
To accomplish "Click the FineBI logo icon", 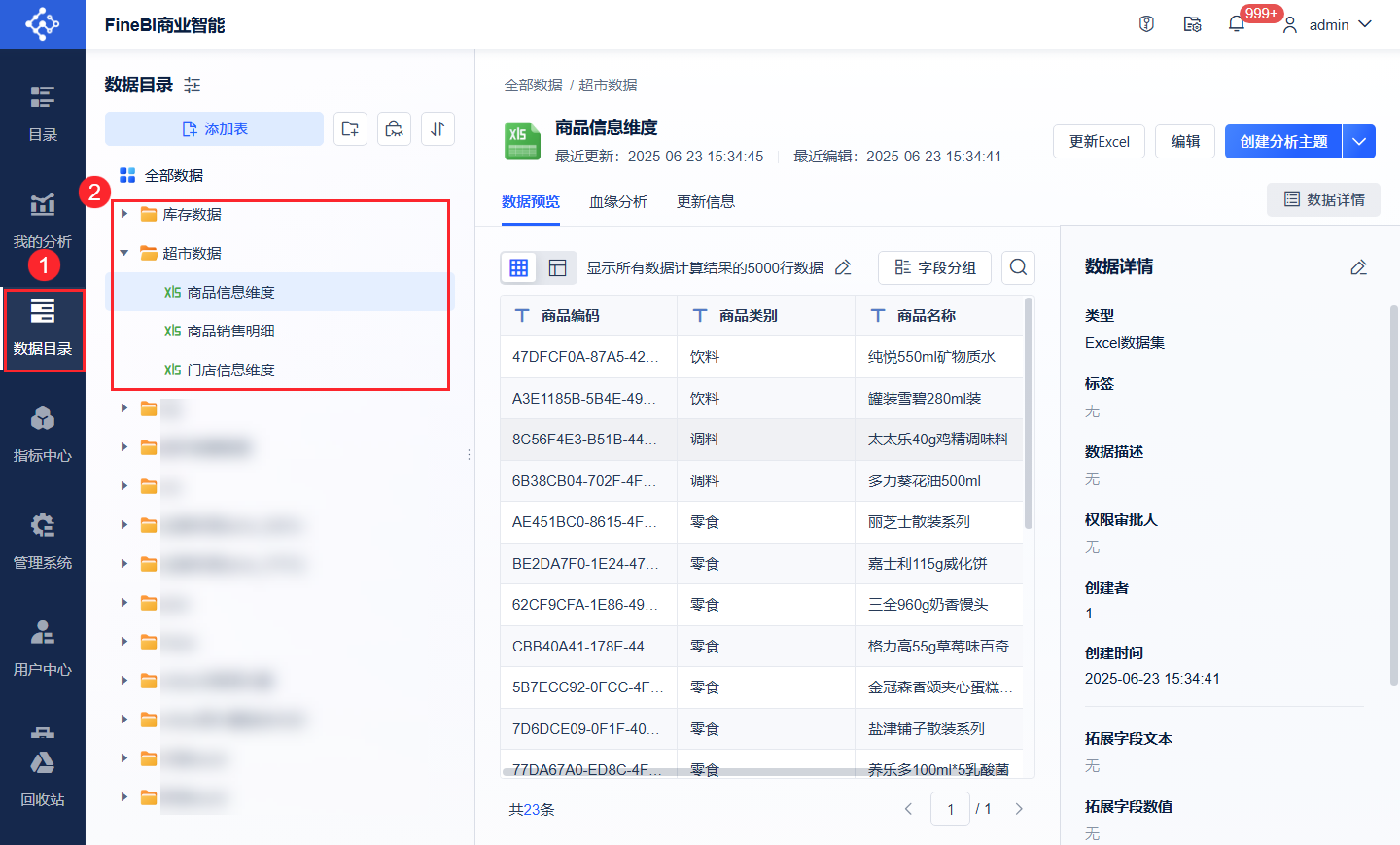I will coord(42,24).
